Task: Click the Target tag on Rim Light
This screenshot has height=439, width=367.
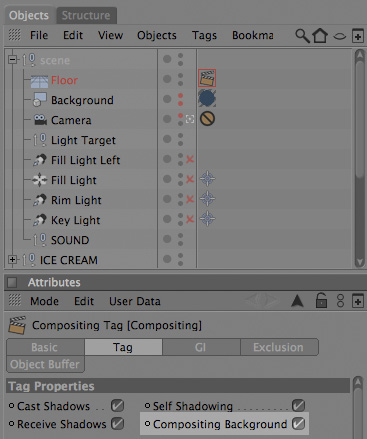Action: (x=207, y=199)
